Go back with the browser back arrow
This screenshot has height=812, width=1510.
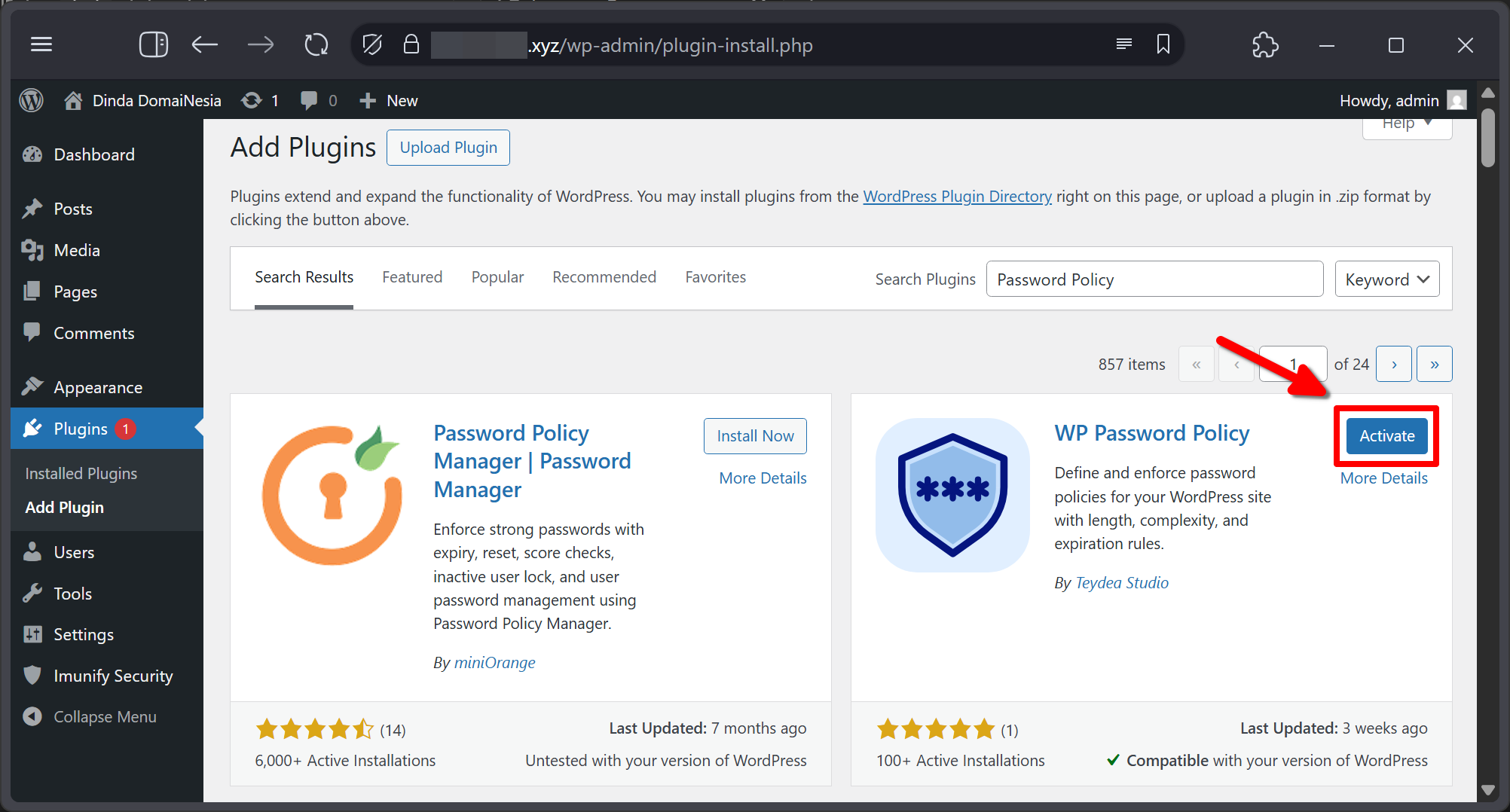pos(204,45)
